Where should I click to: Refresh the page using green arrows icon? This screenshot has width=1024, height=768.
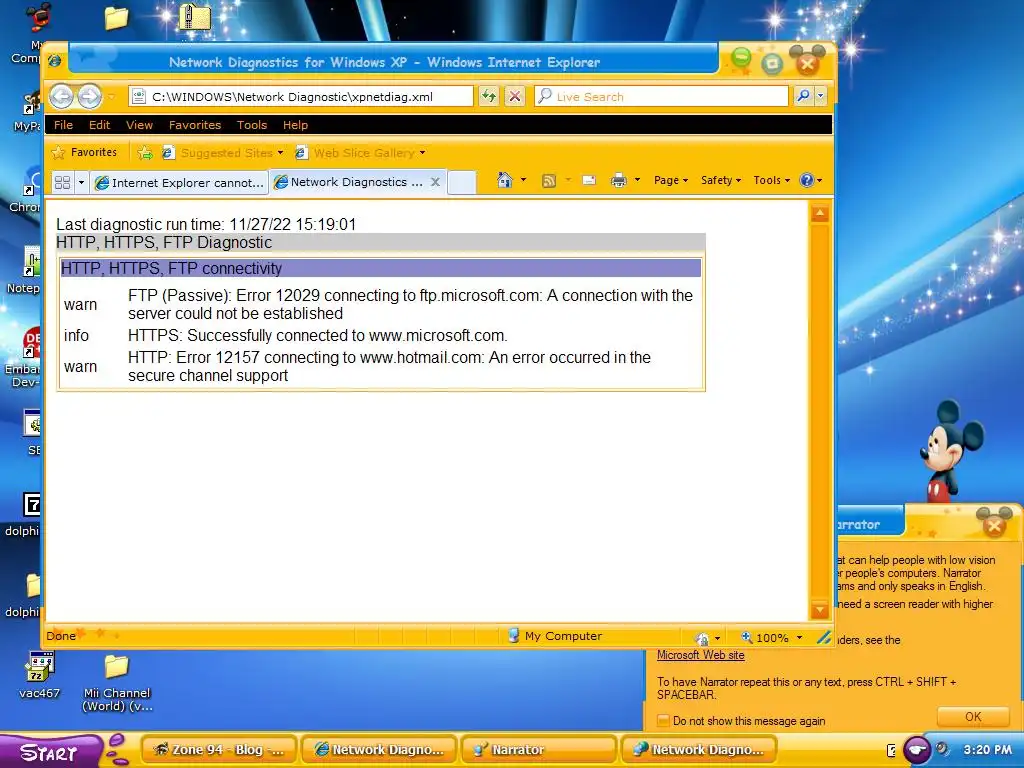point(488,97)
